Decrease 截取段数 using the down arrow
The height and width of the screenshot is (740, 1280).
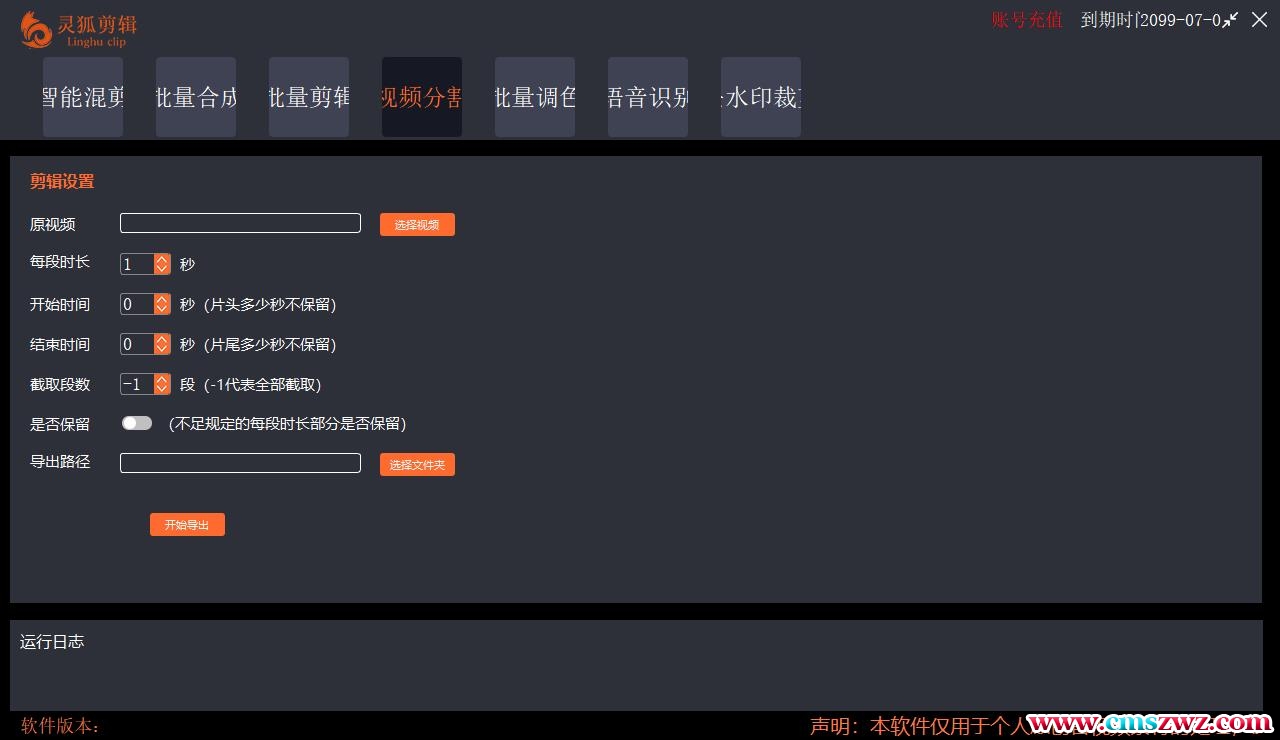pos(162,389)
